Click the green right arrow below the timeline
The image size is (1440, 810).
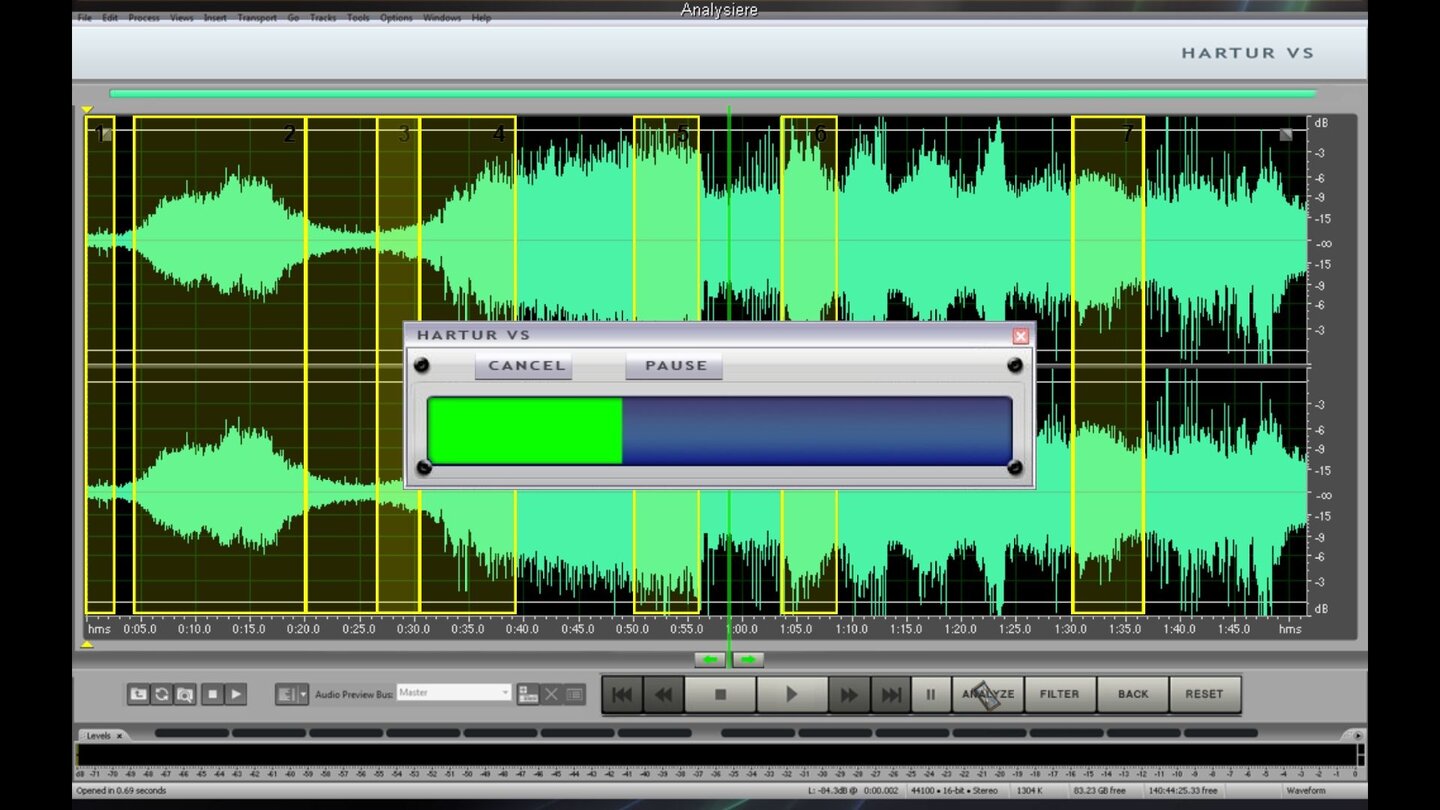pos(748,660)
